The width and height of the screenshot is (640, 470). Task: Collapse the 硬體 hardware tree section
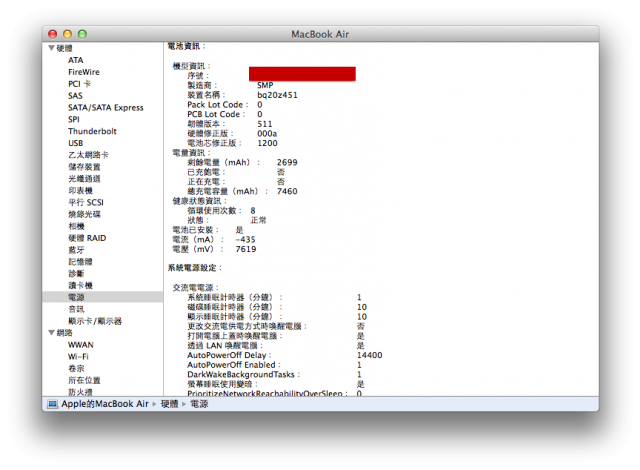click(51, 48)
